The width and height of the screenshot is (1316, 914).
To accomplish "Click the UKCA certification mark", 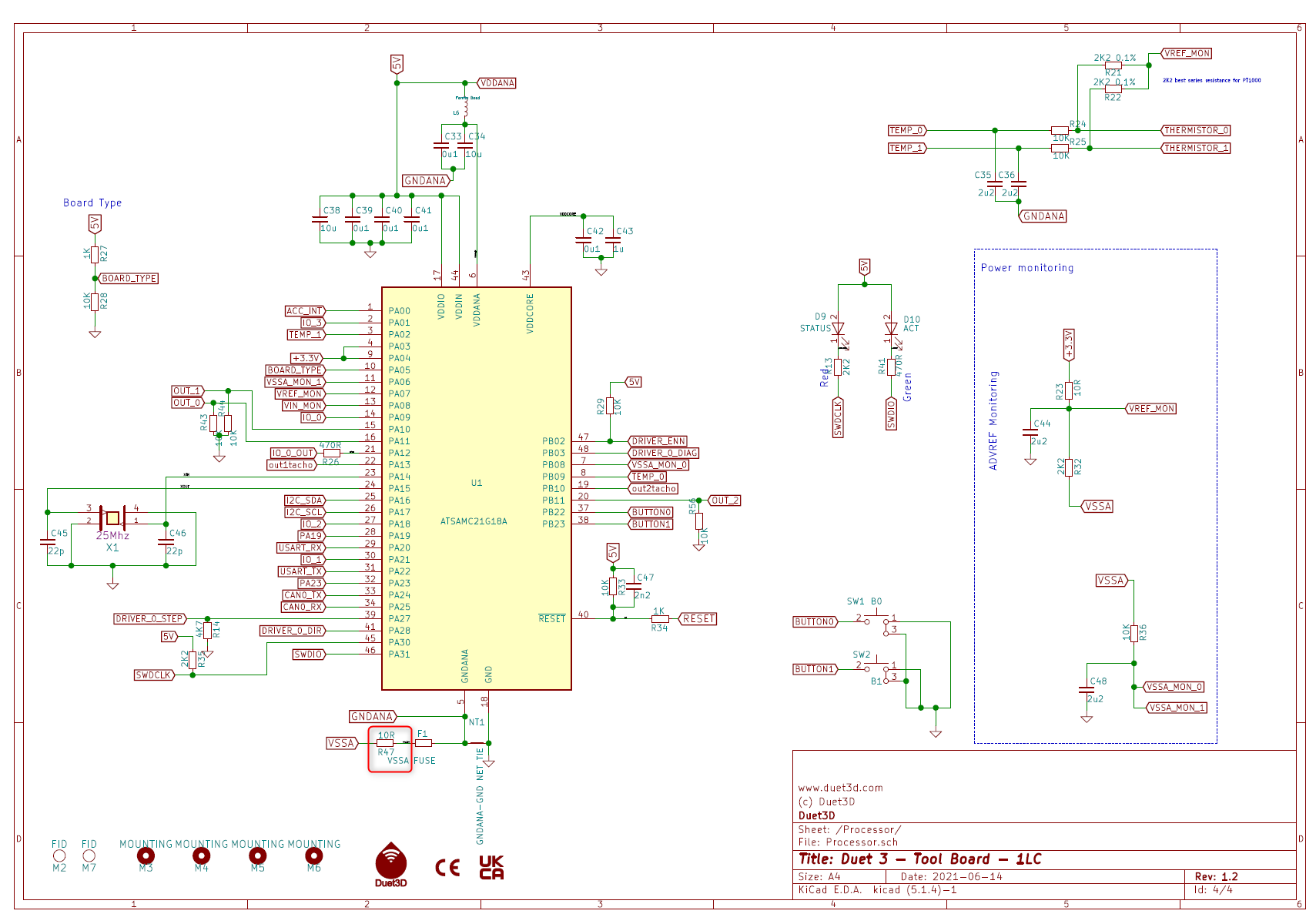I will [x=491, y=867].
